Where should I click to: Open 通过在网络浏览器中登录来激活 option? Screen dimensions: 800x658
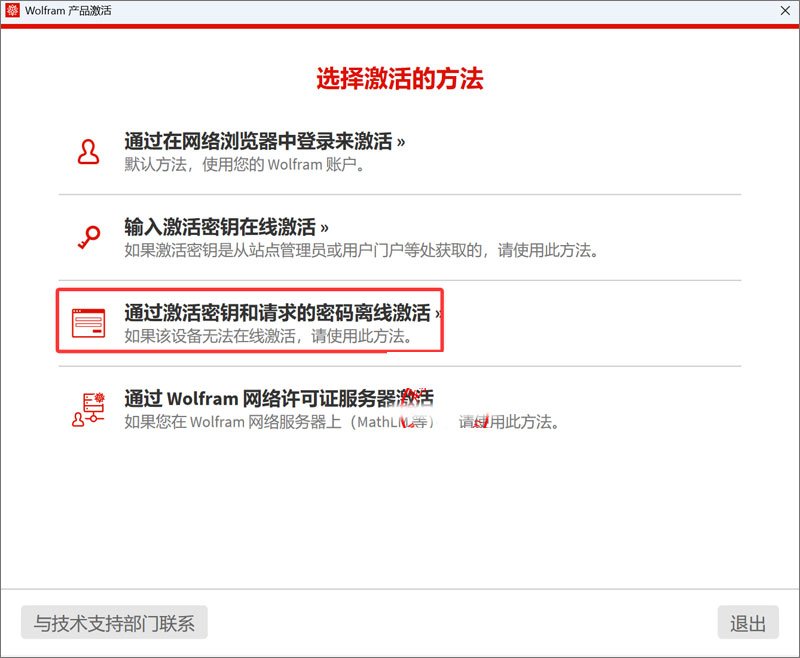coord(264,141)
